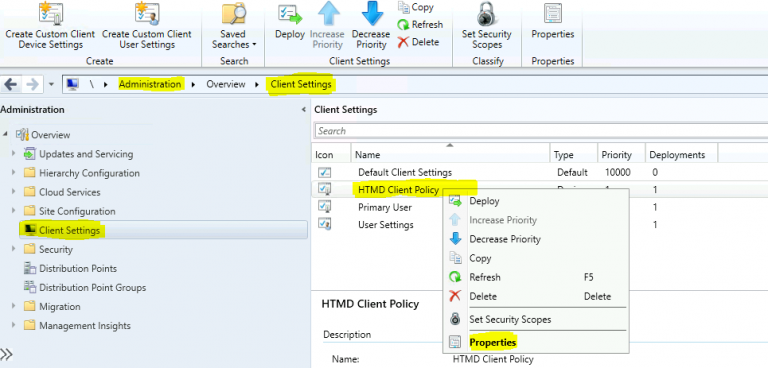Viewport: 768px width, 368px height.
Task: Choose Properties from the context menu
Action: click(492, 342)
